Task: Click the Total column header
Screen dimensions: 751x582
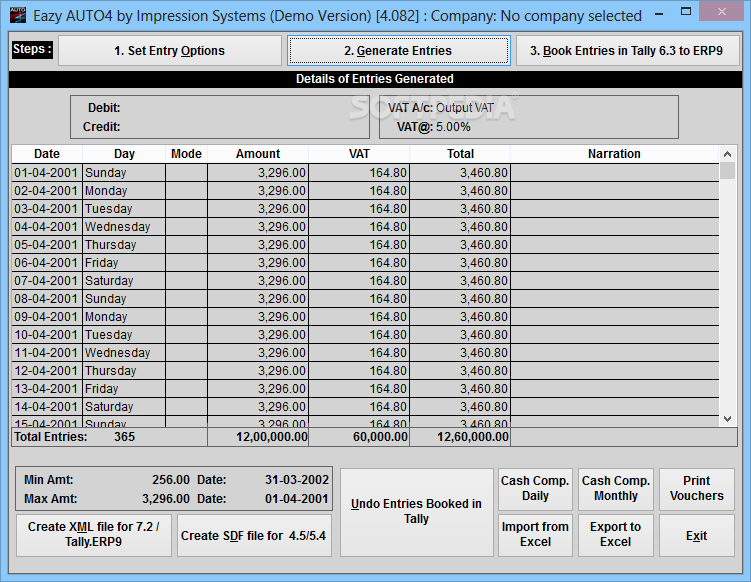Action: [460, 154]
